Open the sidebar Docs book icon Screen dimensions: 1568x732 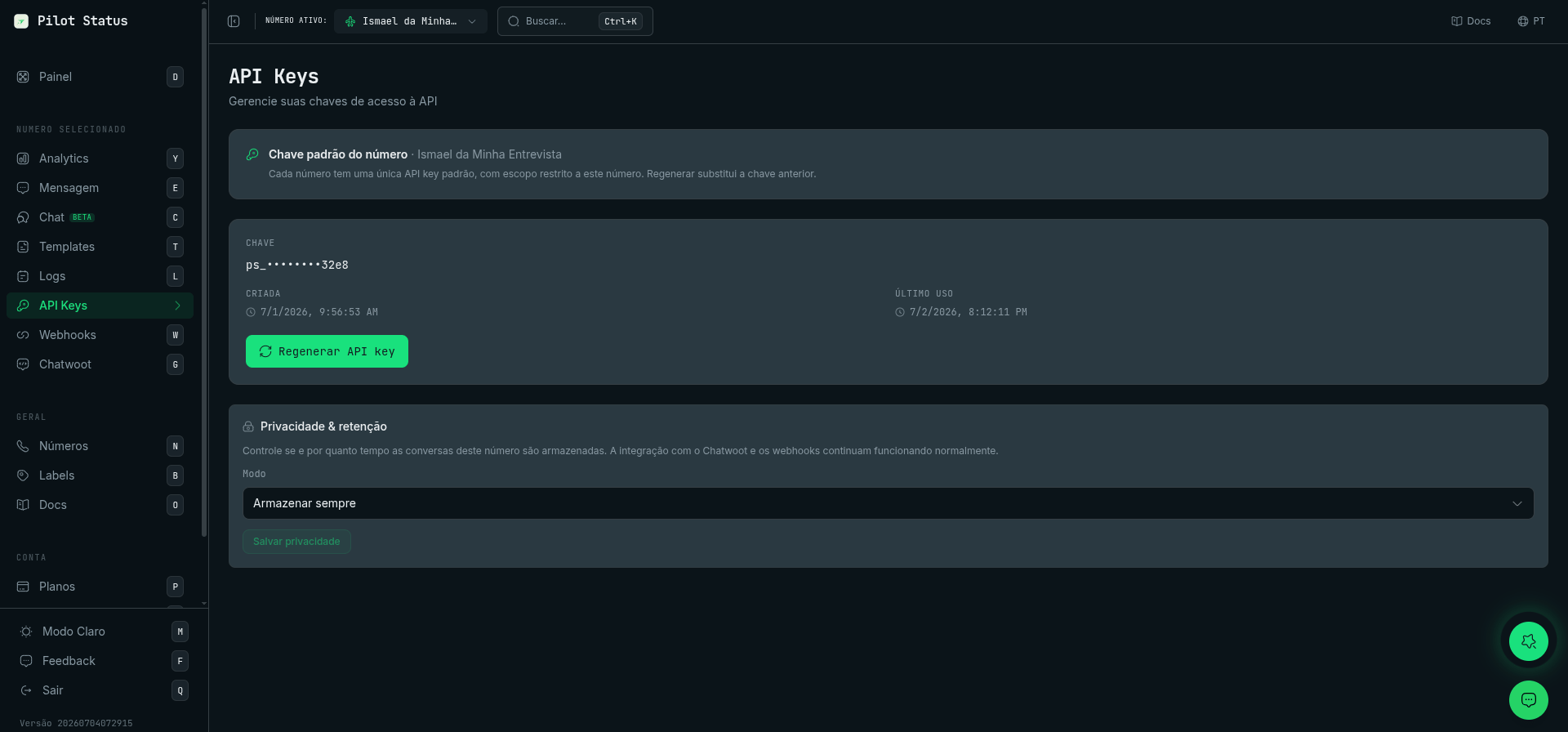[23, 505]
